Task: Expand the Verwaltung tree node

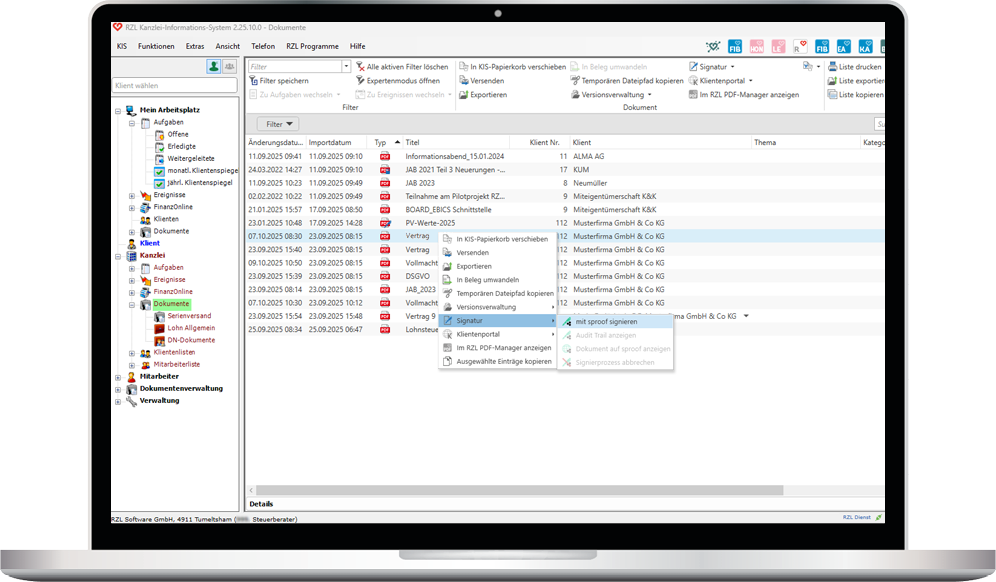Action: coord(118,401)
